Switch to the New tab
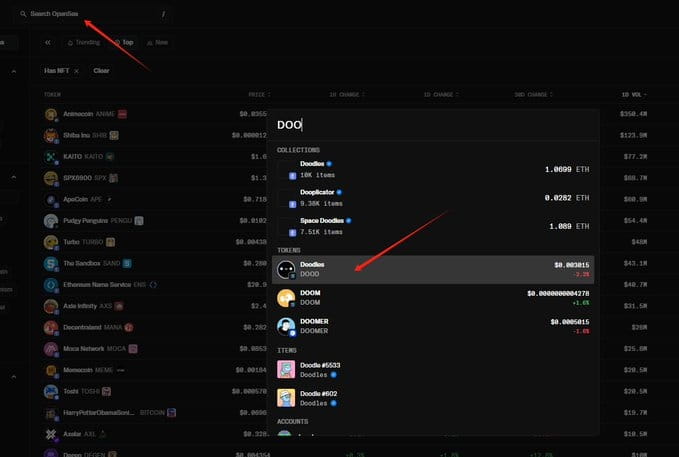The image size is (679, 457). point(157,42)
